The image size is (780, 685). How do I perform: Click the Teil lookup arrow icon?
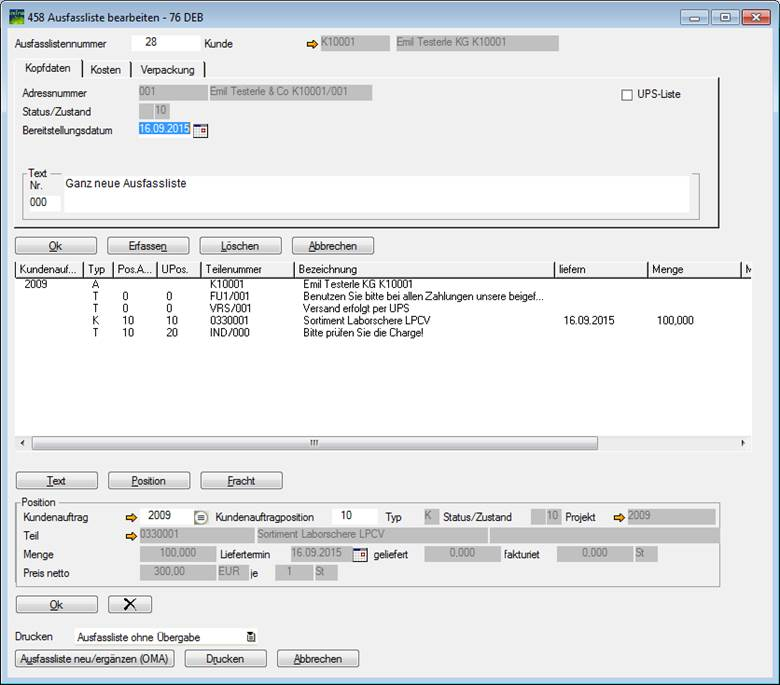coord(131,535)
